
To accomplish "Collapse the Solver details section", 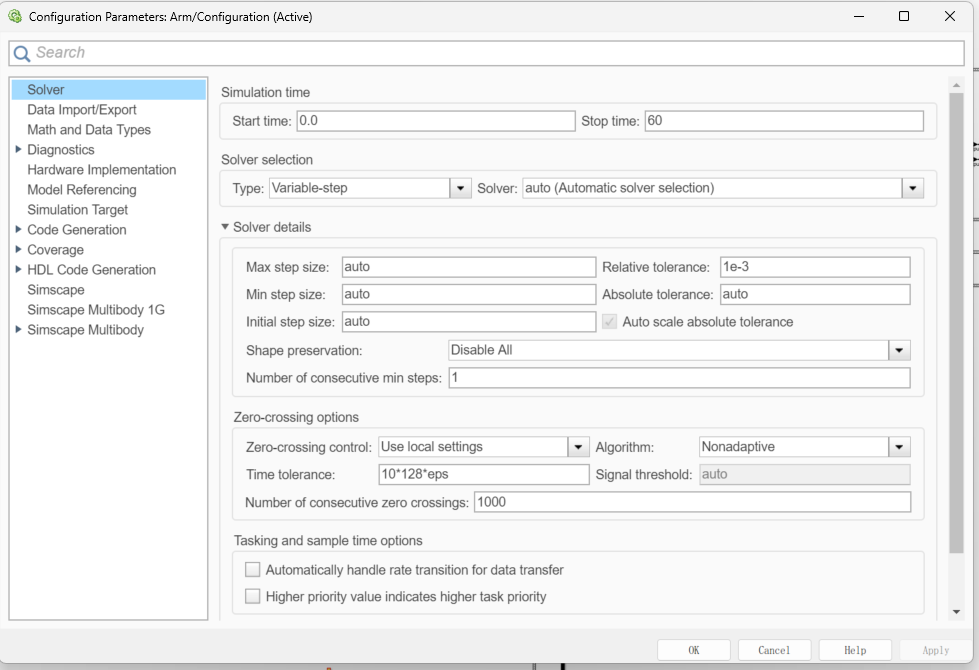I will point(225,227).
